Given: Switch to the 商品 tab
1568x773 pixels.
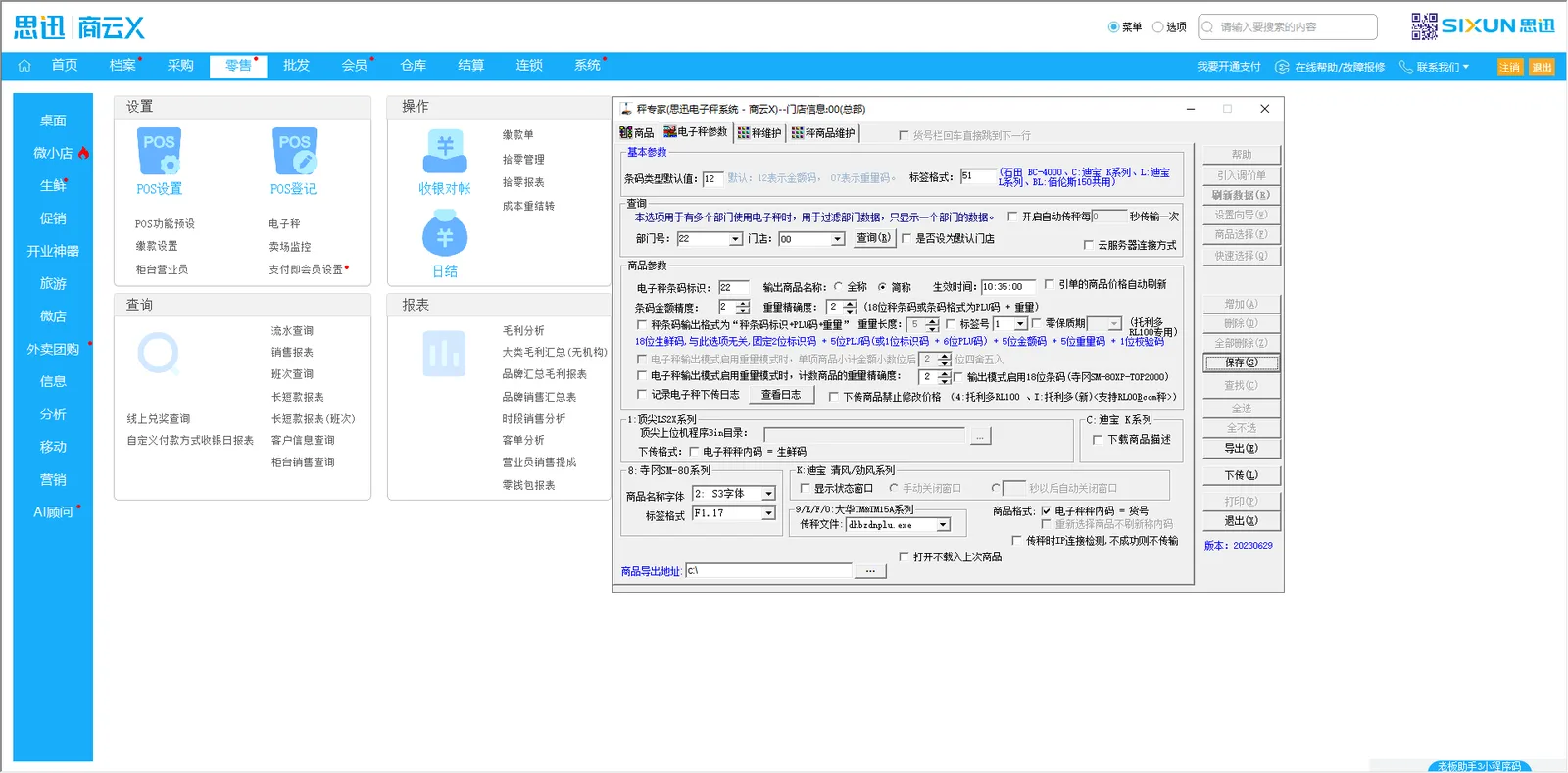Looking at the screenshot, I should tap(637, 133).
